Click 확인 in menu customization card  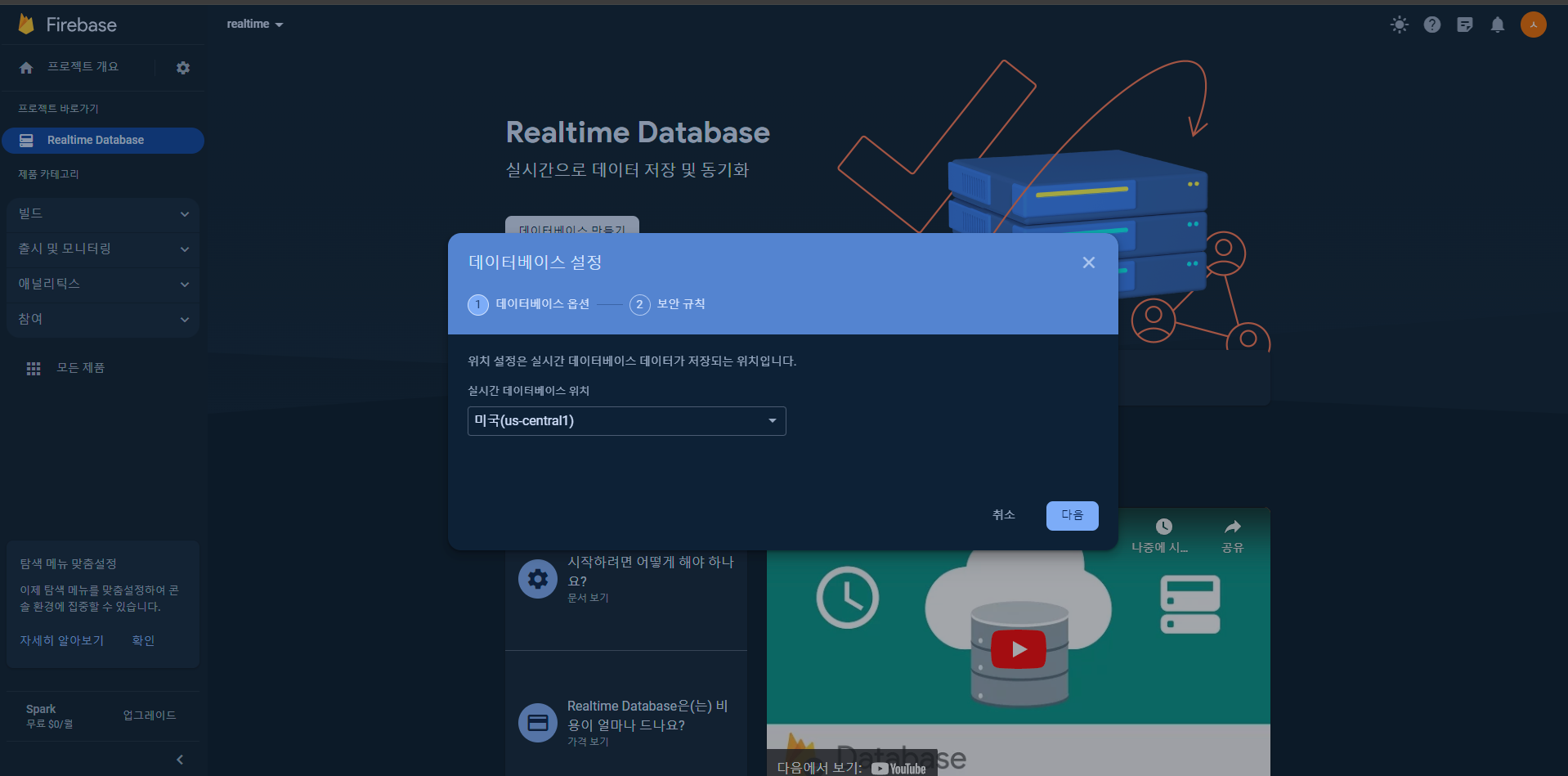click(144, 640)
